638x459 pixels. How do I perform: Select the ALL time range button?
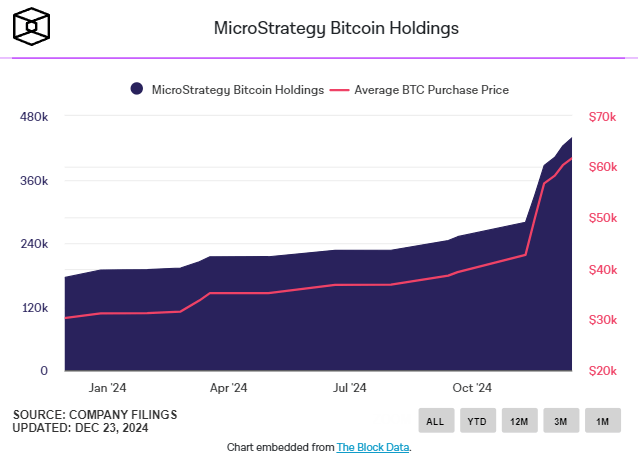coord(435,421)
